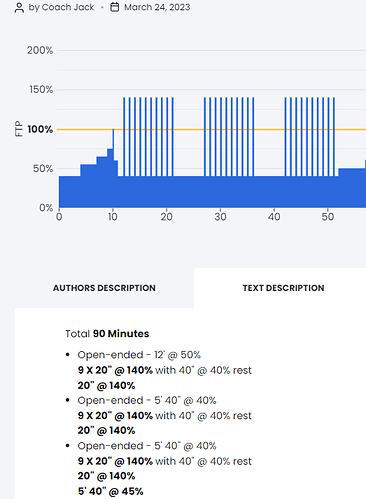Click the 50 minute x-axis label
Viewport: 366px width, 499px height.
tap(328, 217)
